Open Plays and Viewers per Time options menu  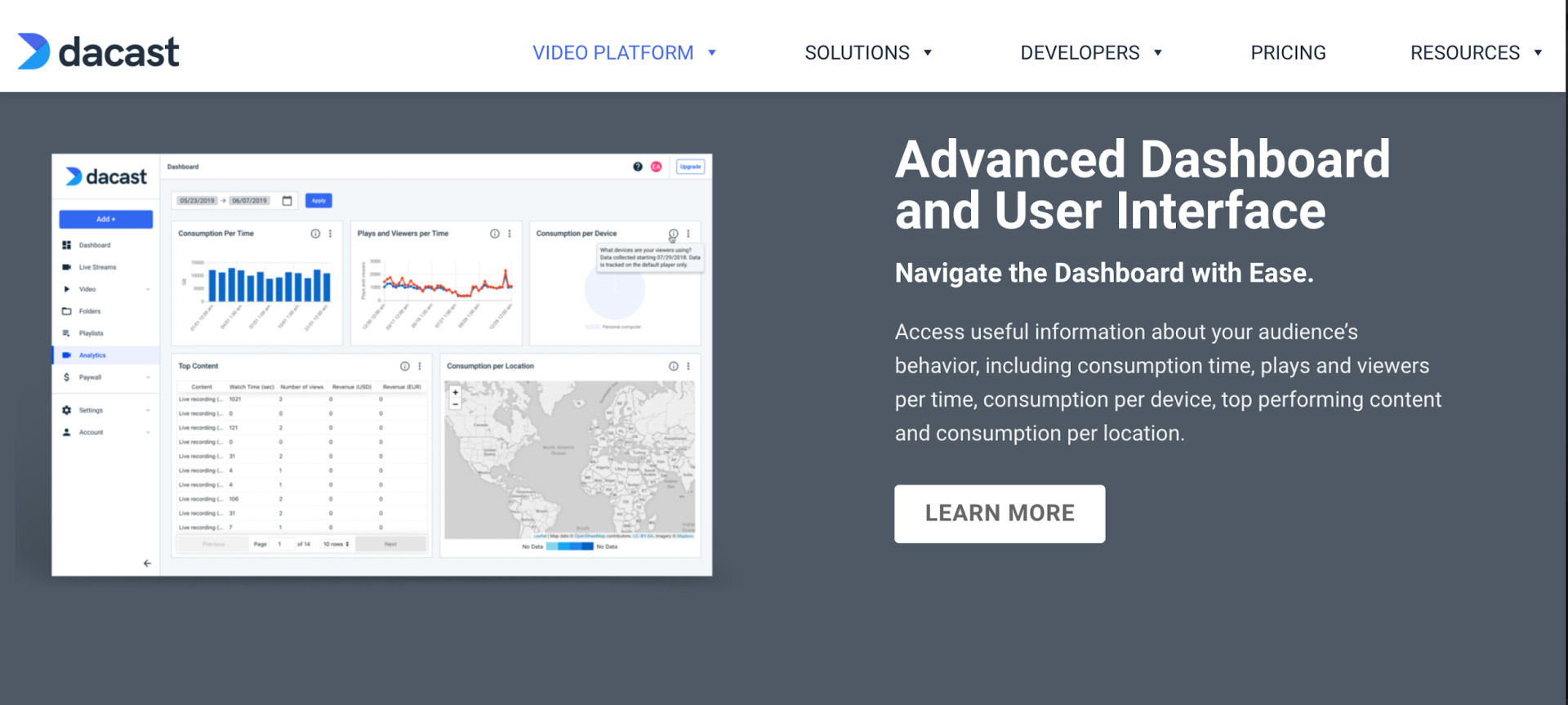[x=509, y=234]
